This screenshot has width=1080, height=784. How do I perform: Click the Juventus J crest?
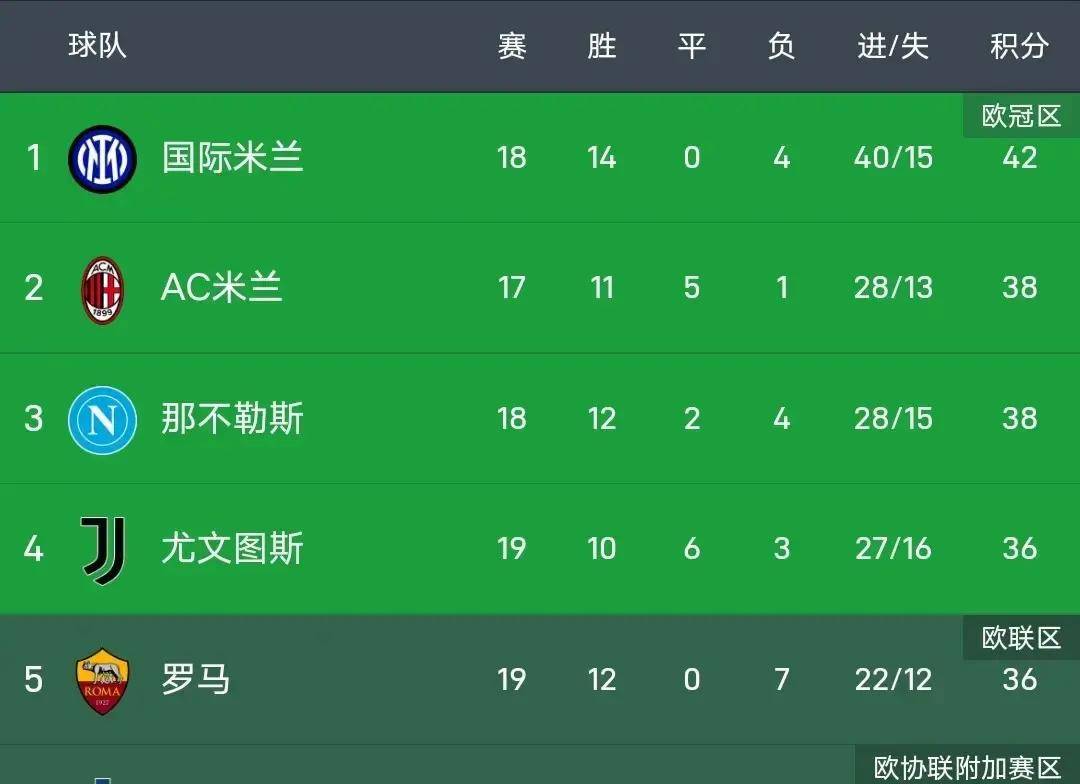[101, 549]
